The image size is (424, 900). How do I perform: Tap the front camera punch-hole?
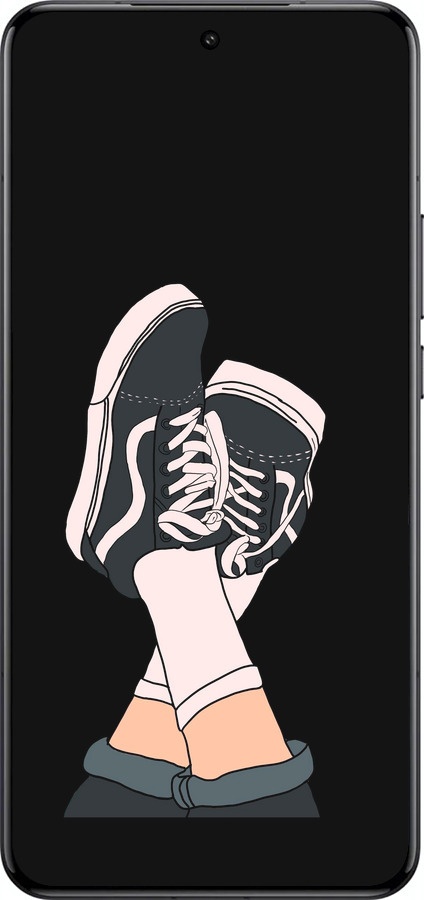(210, 40)
